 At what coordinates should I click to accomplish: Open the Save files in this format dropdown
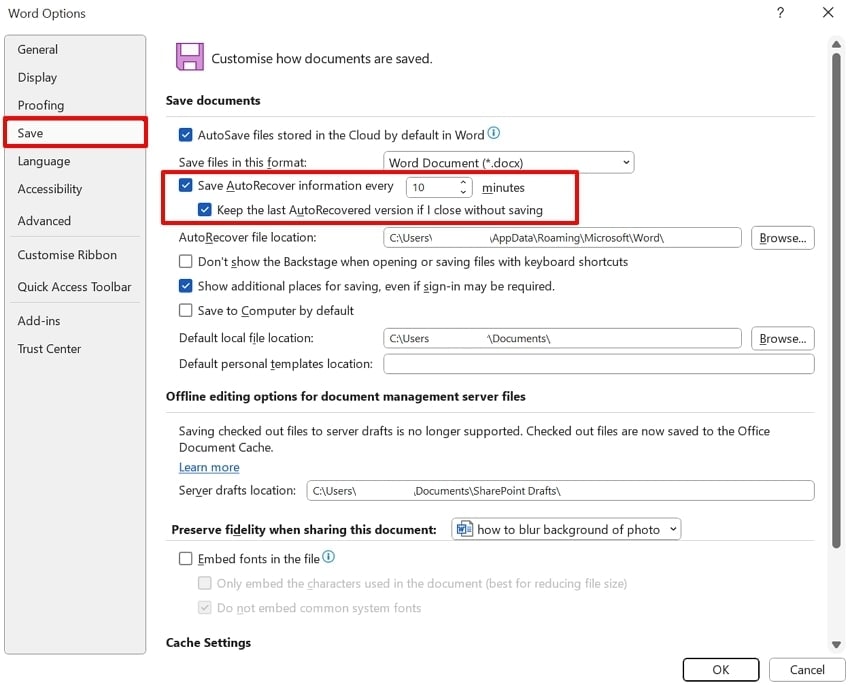click(508, 163)
